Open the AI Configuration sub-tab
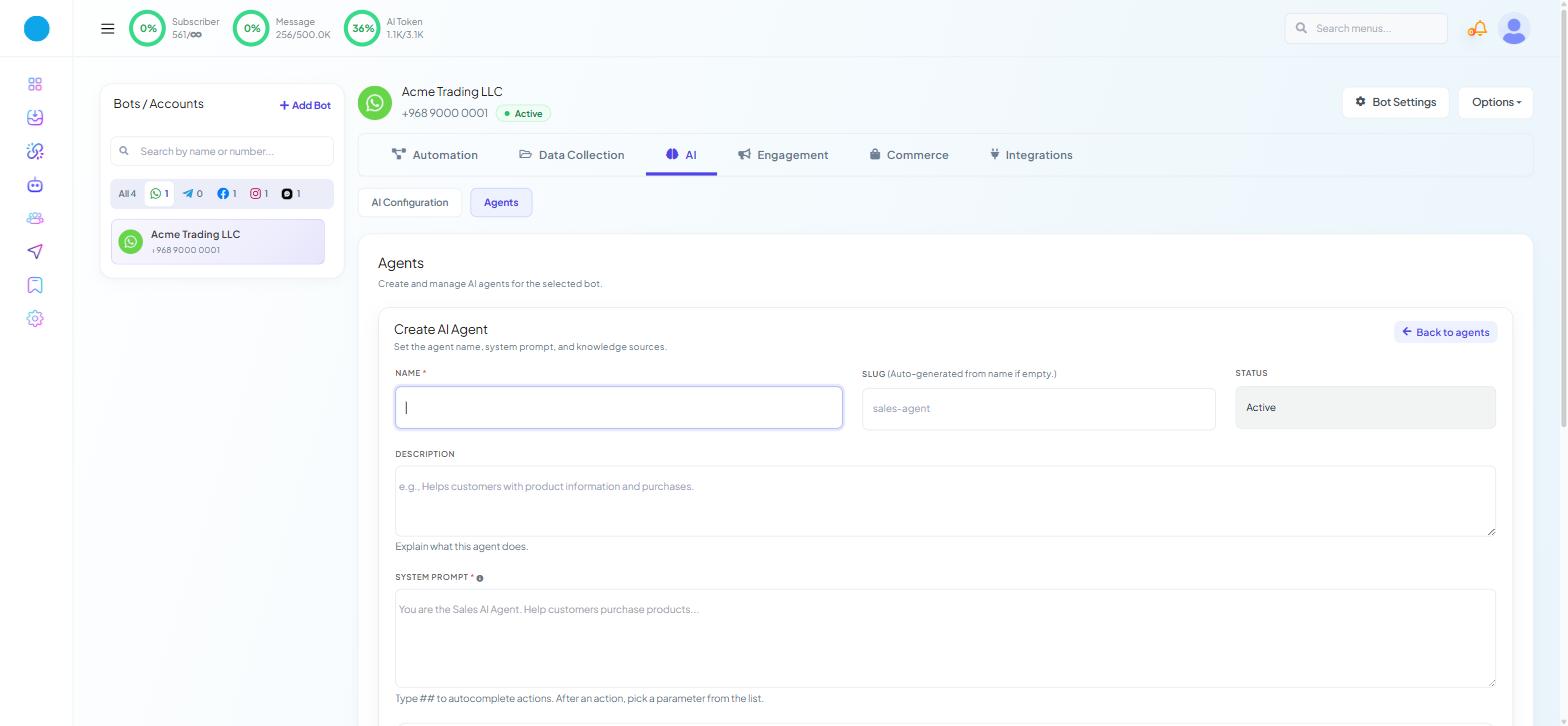1568x726 pixels. coord(410,203)
